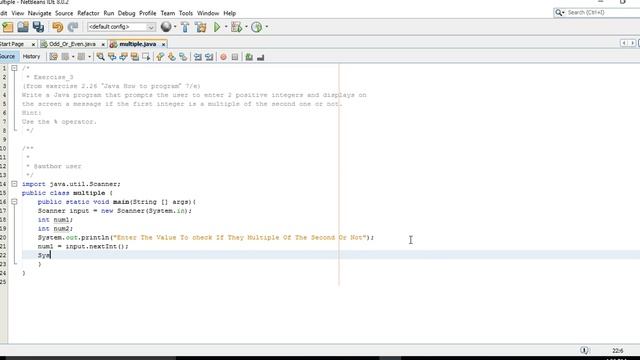Viewport: 640px width, 360px height.
Task: Click the Next Bookmark icon
Action: (171, 57)
